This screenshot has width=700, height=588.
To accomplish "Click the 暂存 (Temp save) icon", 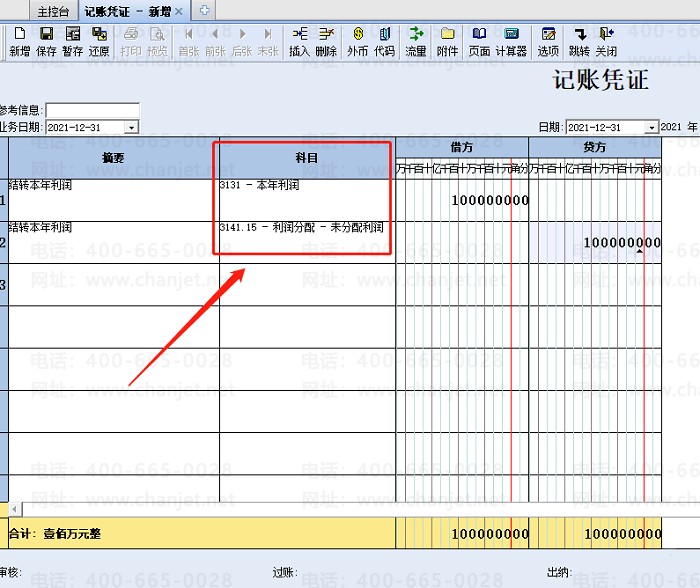I will [73, 40].
